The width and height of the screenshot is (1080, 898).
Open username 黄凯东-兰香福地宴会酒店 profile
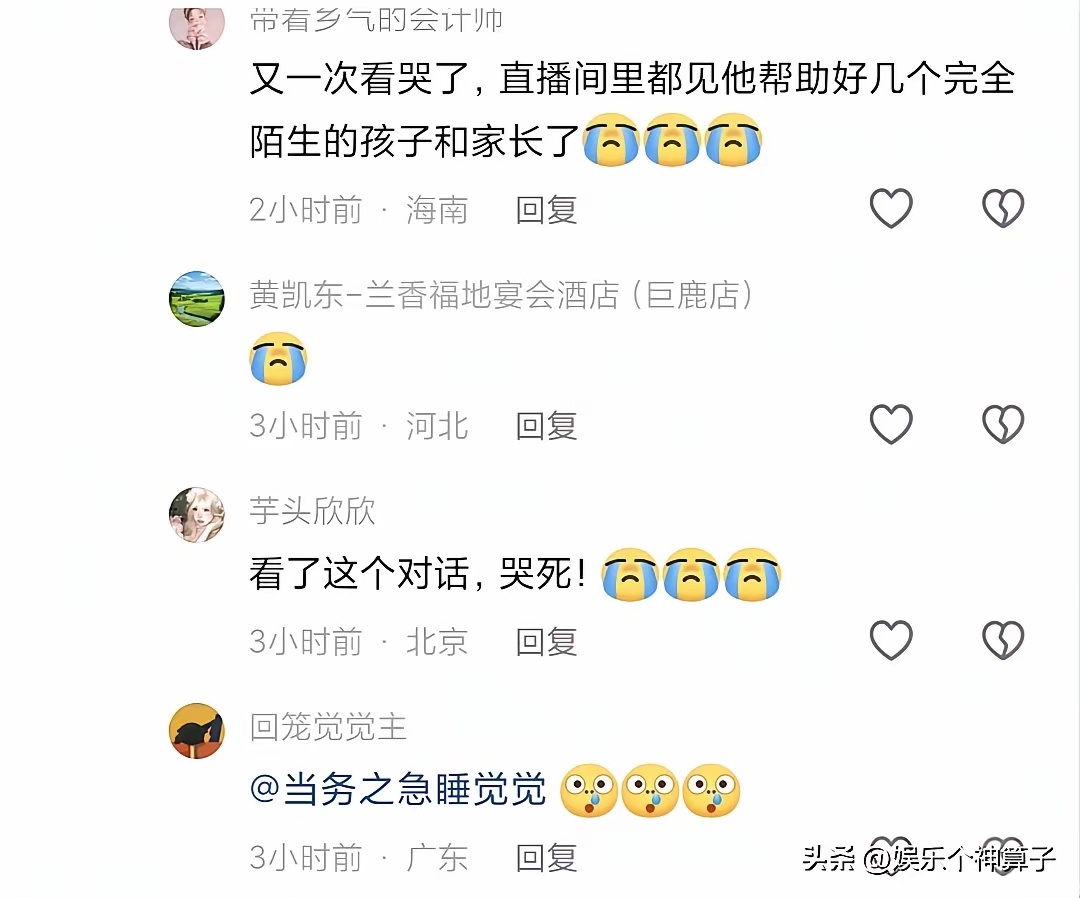point(501,295)
